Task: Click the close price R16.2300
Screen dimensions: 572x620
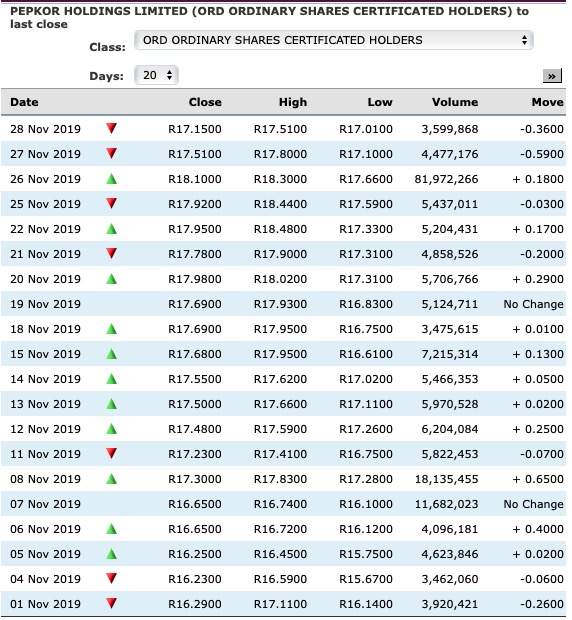Action: click(x=195, y=579)
